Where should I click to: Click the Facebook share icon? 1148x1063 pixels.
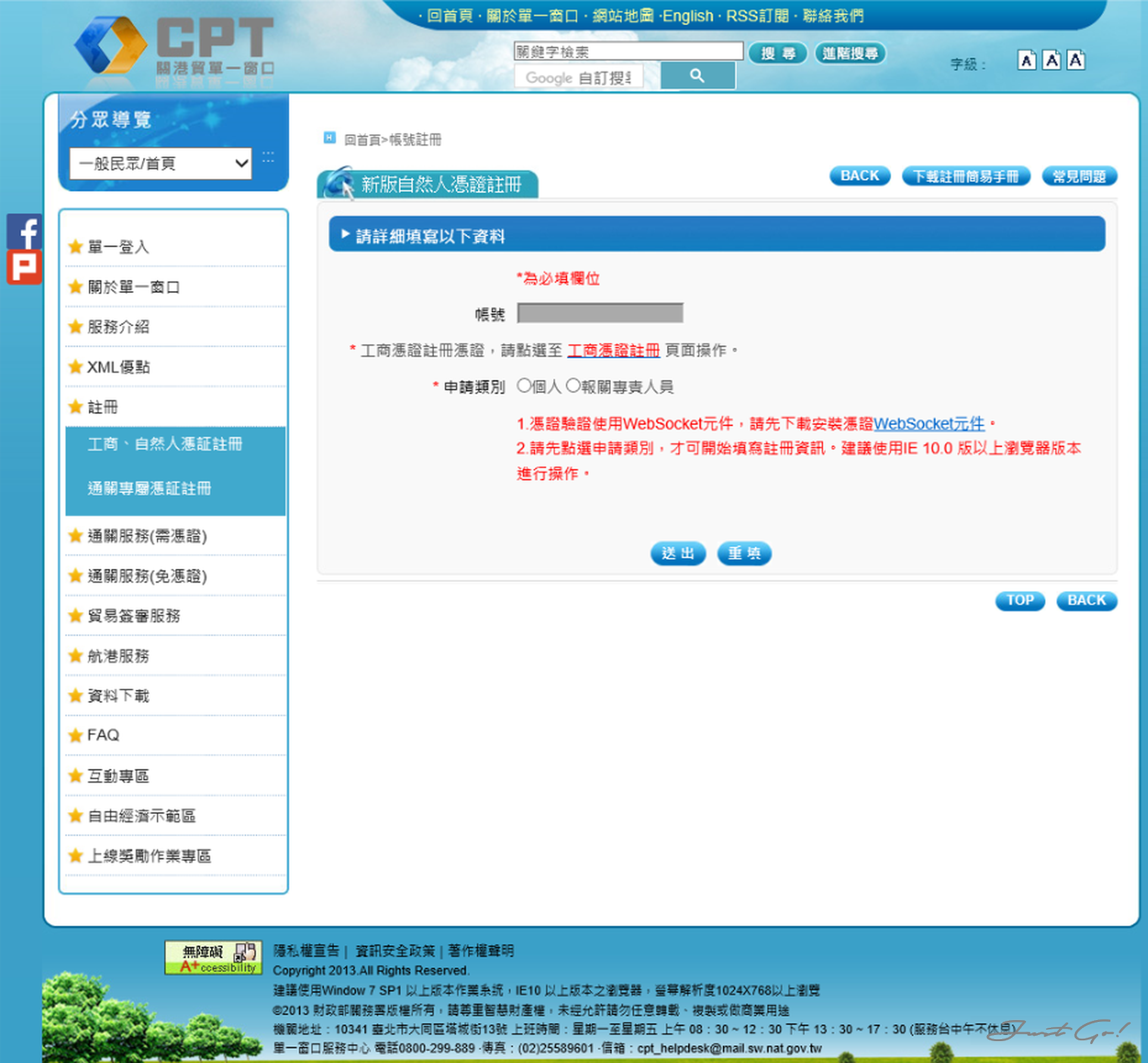[x=24, y=231]
